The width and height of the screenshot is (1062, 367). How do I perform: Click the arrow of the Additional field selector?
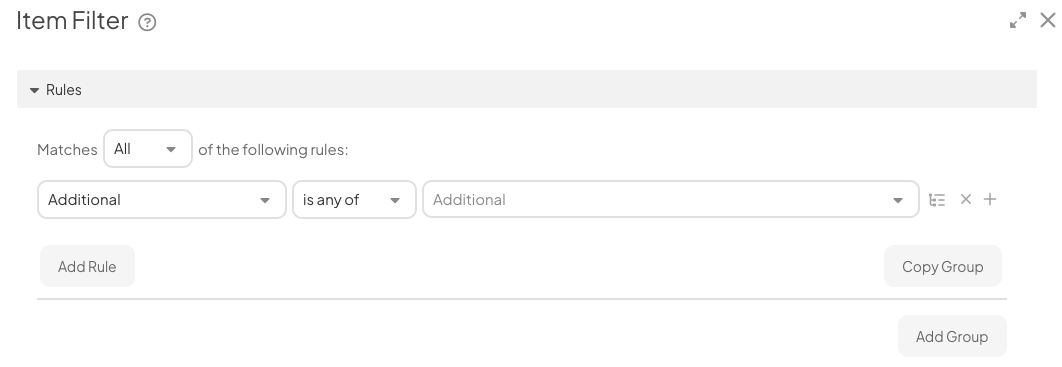point(265,200)
